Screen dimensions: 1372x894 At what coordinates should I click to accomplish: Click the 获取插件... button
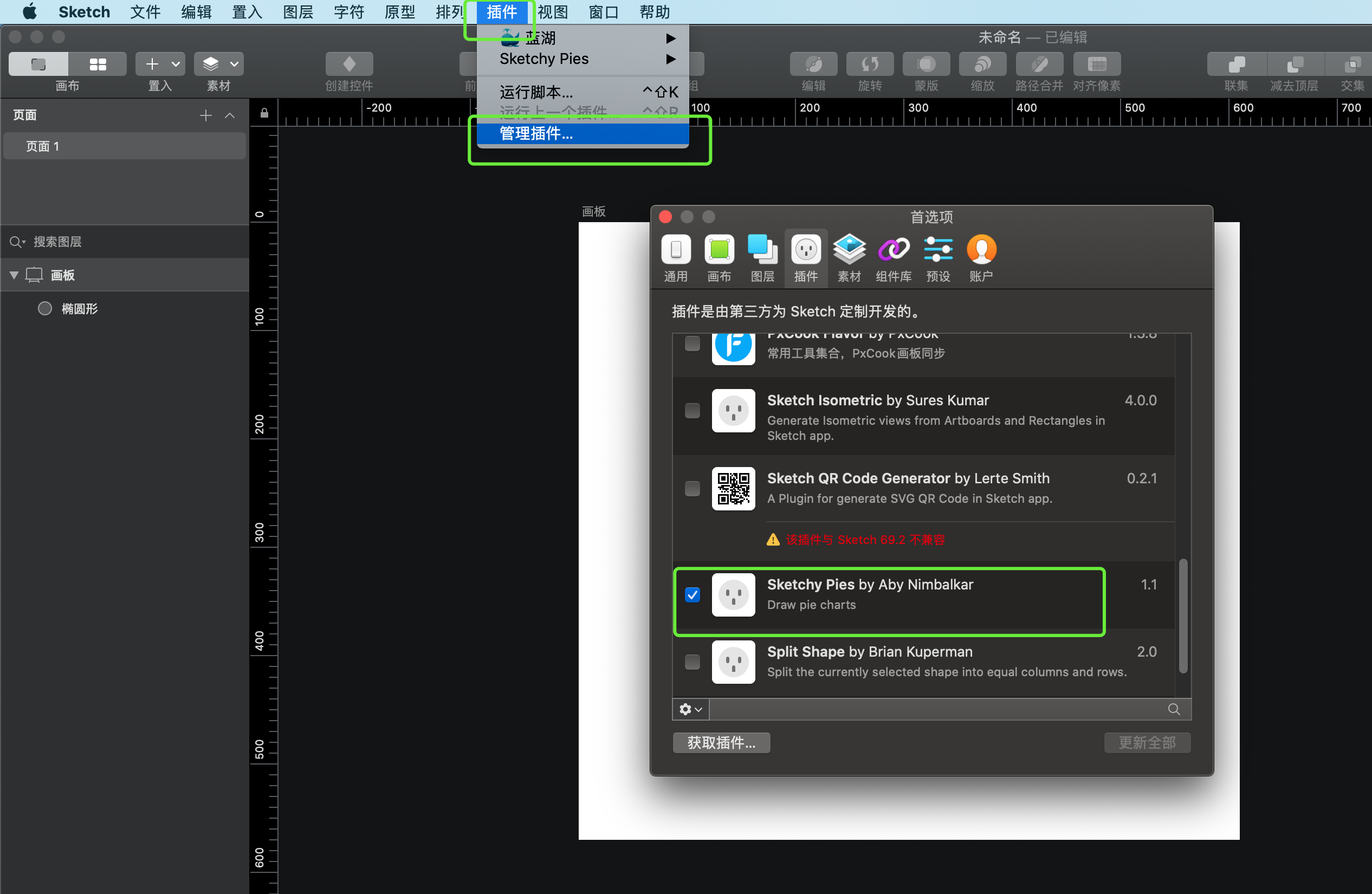721,742
